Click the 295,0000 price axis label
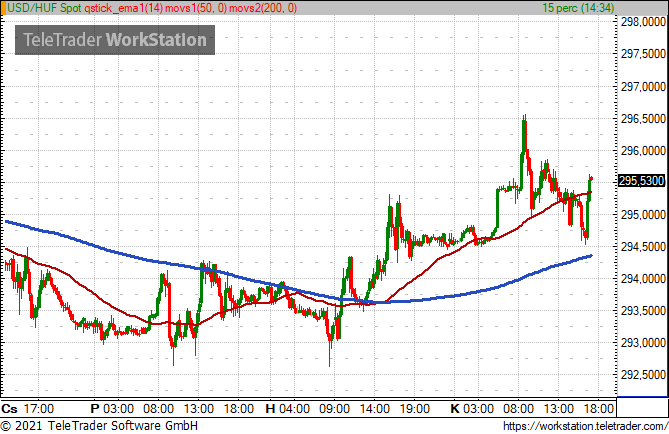The image size is (669, 434). click(x=643, y=215)
